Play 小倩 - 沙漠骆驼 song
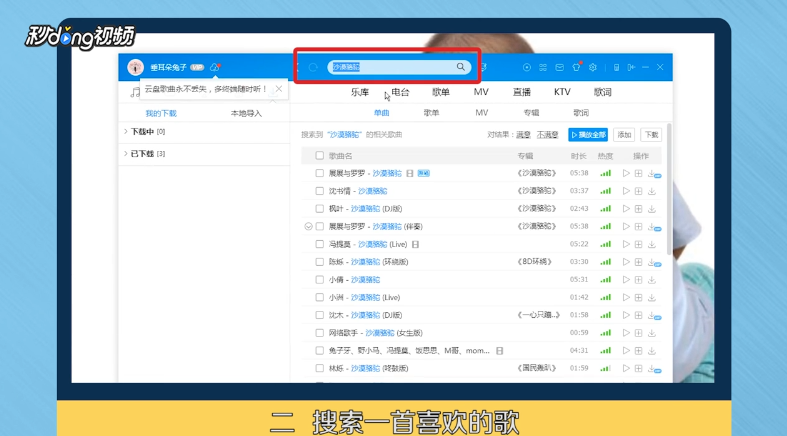The image size is (787, 436). click(626, 279)
